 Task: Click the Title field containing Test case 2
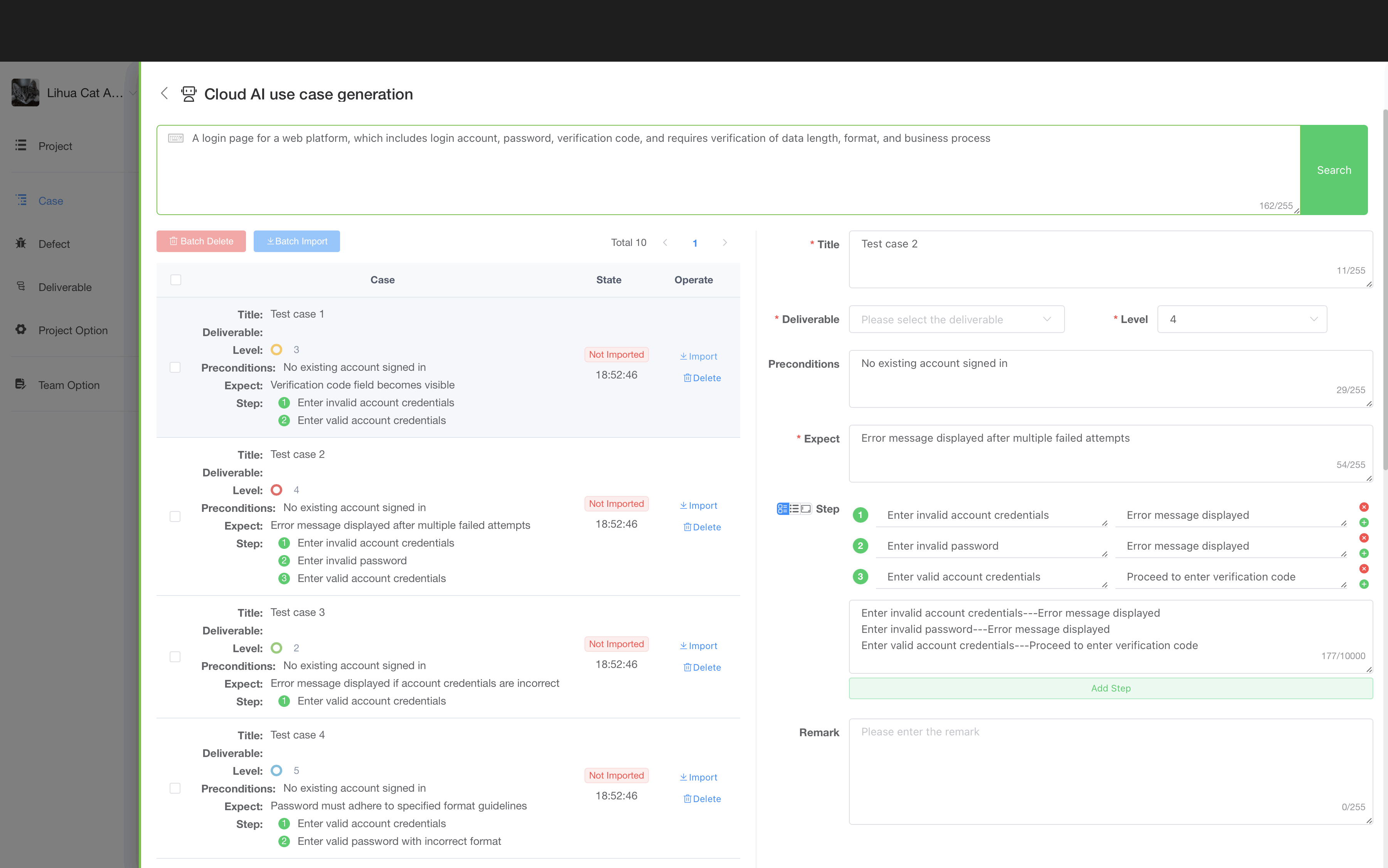pyautogui.click(x=1111, y=259)
